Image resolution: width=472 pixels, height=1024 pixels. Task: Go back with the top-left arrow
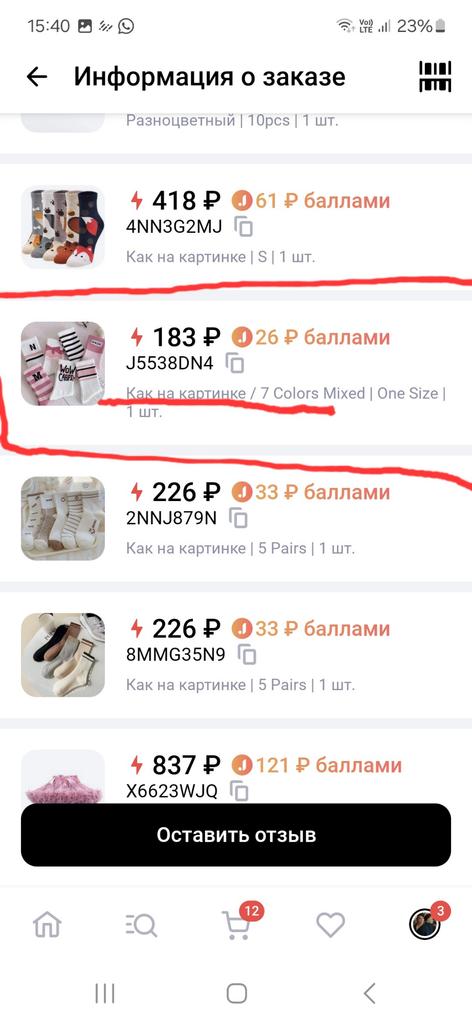pos(37,77)
